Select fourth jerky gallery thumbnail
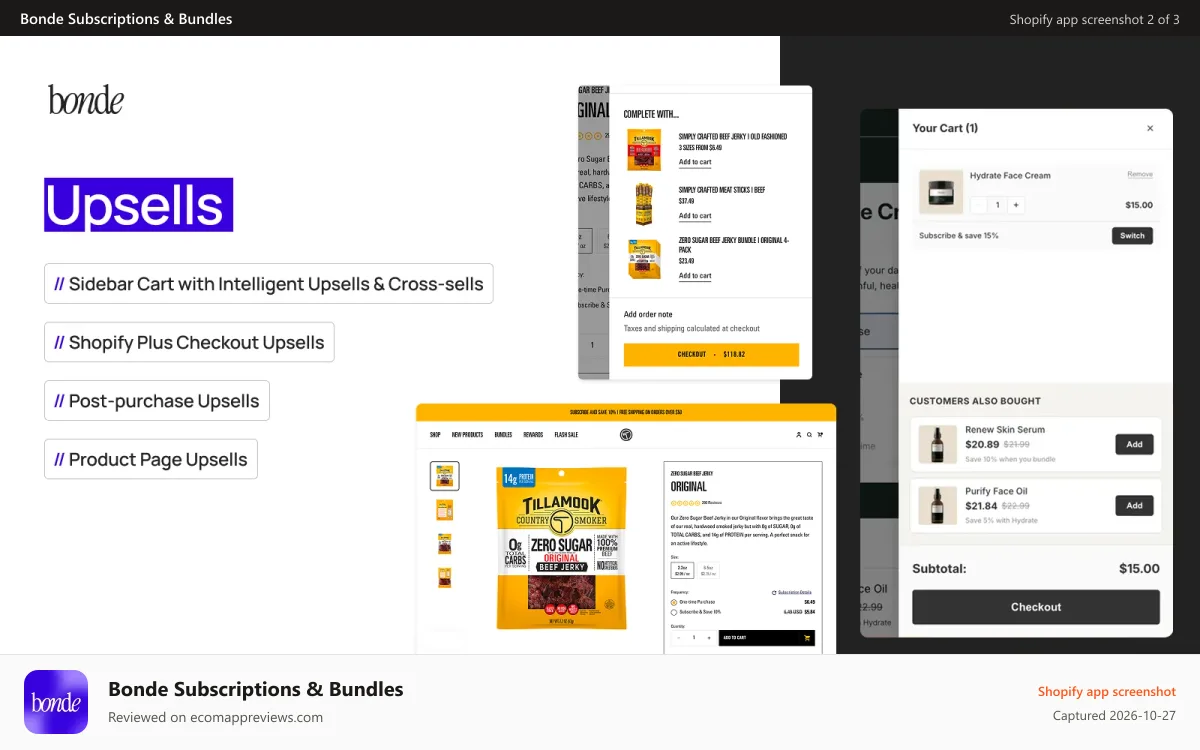Viewport: 1200px width, 750px height. tap(444, 577)
